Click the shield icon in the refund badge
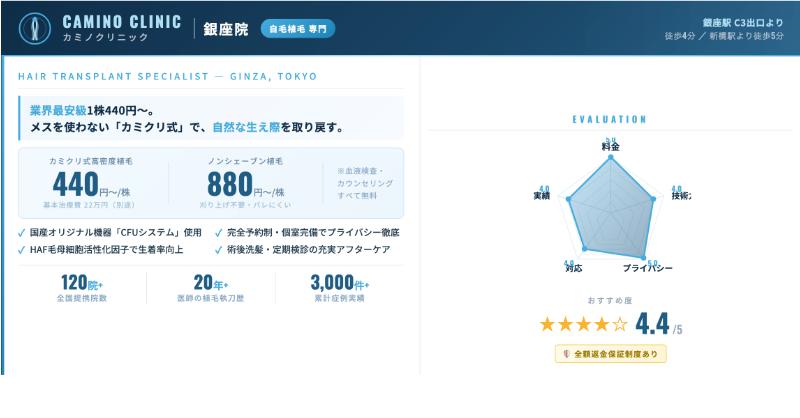This screenshot has height=418, width=800. [566, 353]
